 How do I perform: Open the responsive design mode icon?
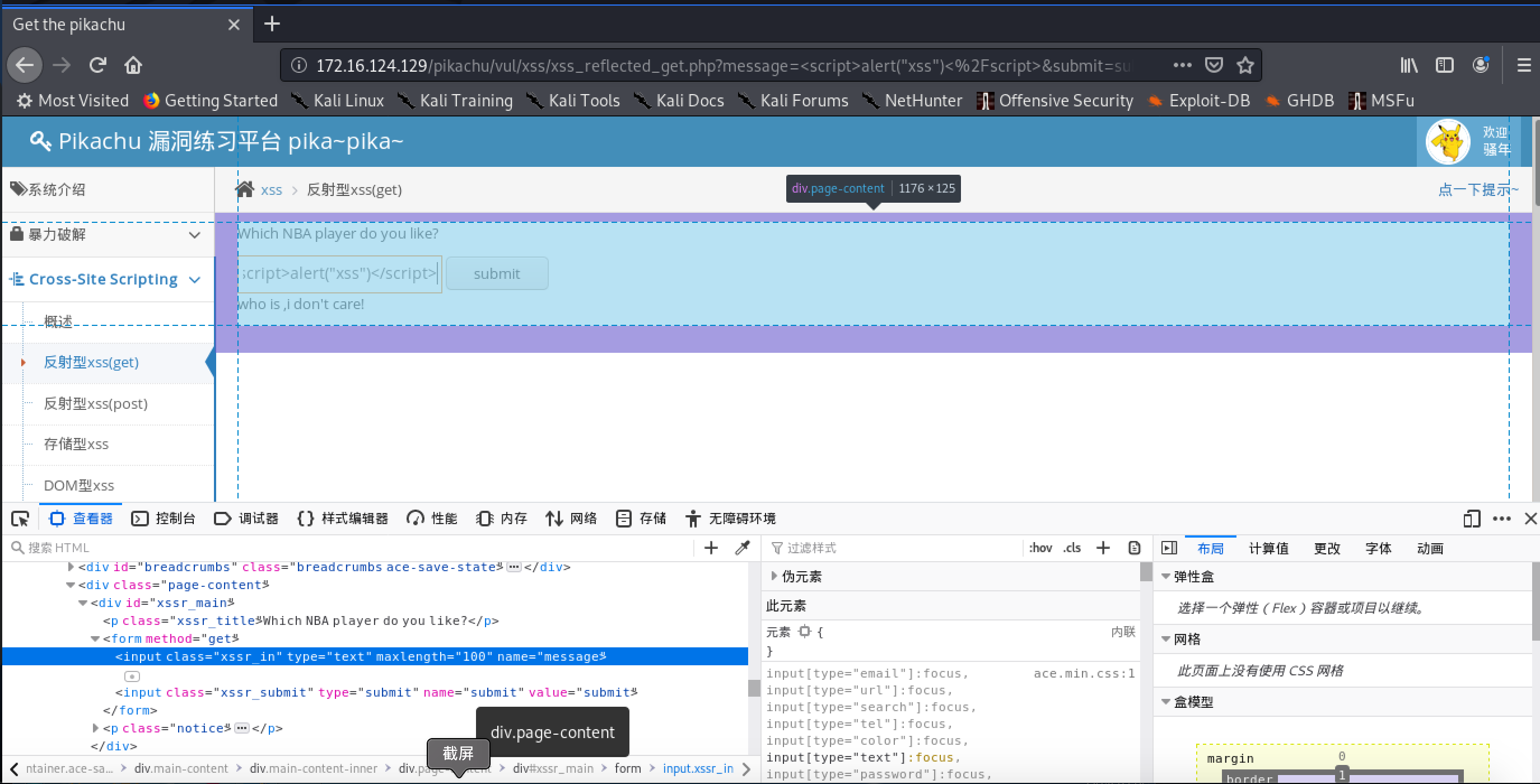[x=1471, y=519]
